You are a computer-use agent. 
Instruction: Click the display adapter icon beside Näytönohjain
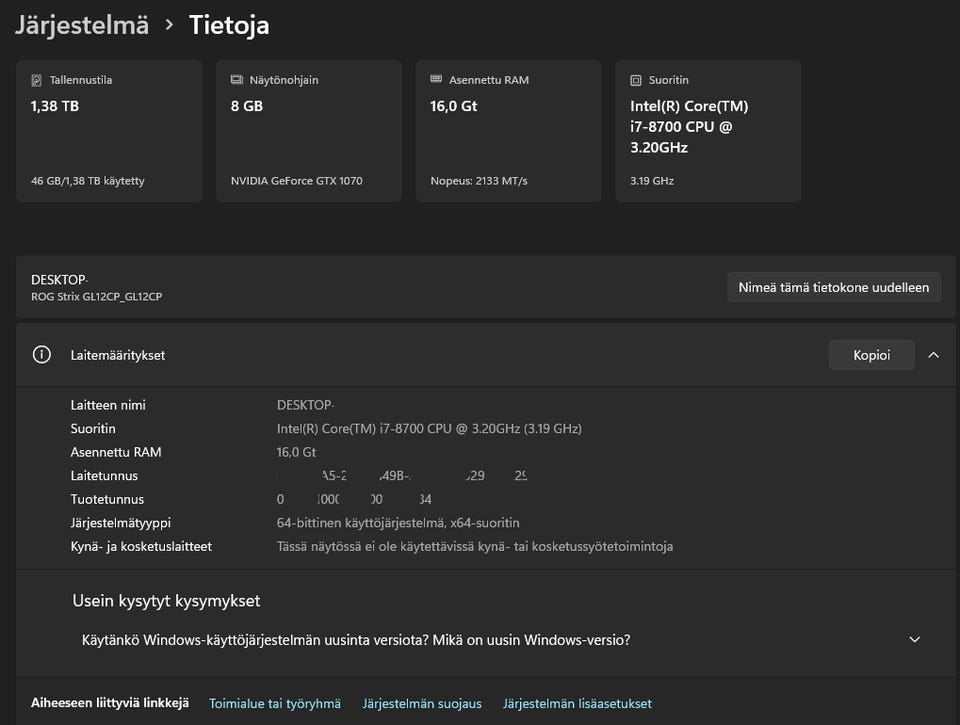[x=237, y=80]
